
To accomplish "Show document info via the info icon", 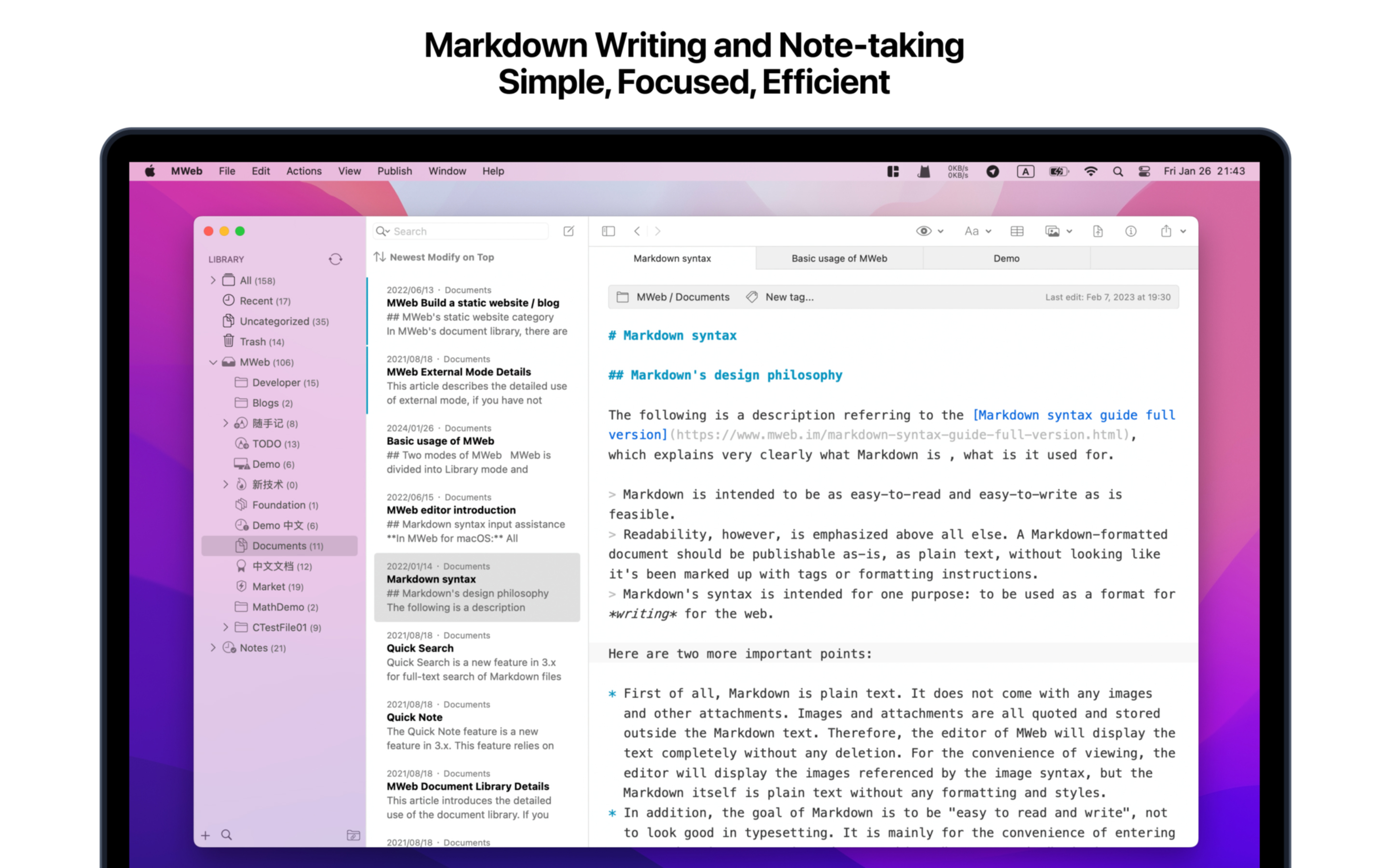I will click(x=1130, y=231).
